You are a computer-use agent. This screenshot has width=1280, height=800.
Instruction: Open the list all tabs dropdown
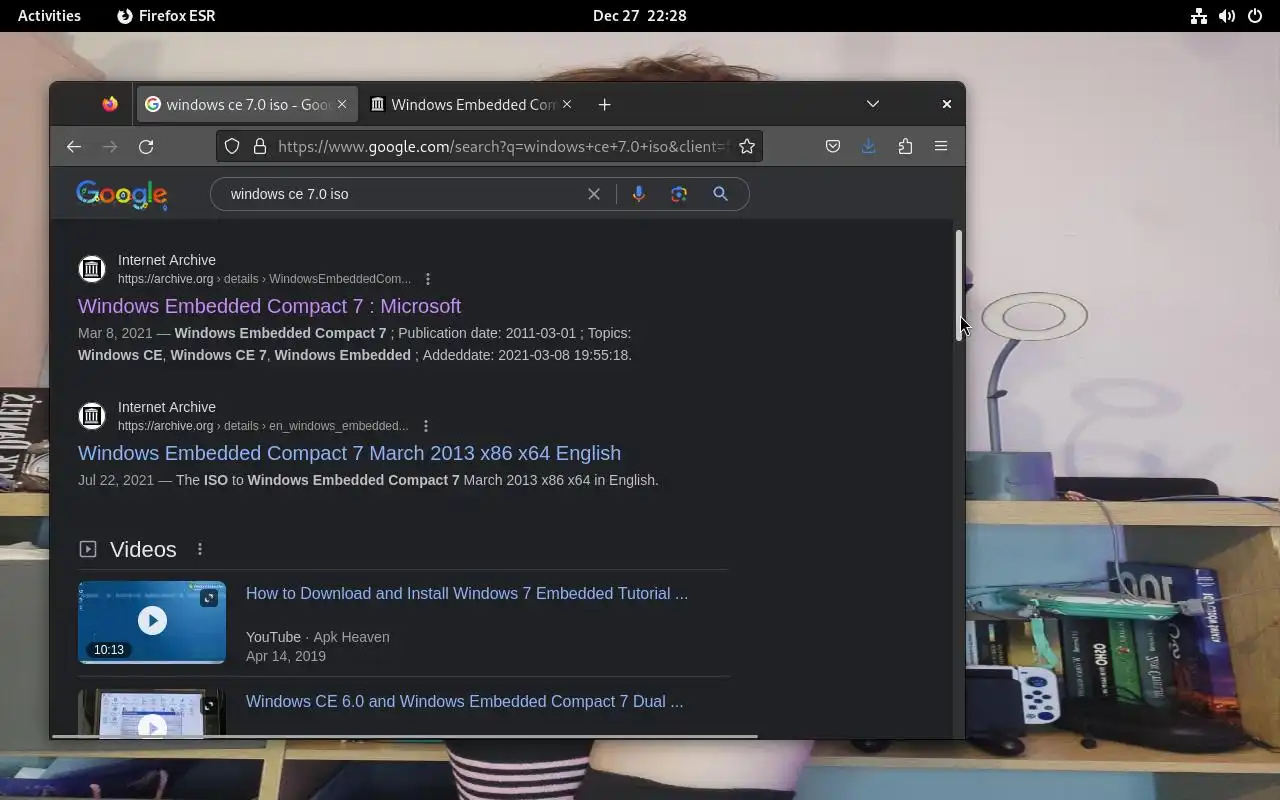click(873, 104)
